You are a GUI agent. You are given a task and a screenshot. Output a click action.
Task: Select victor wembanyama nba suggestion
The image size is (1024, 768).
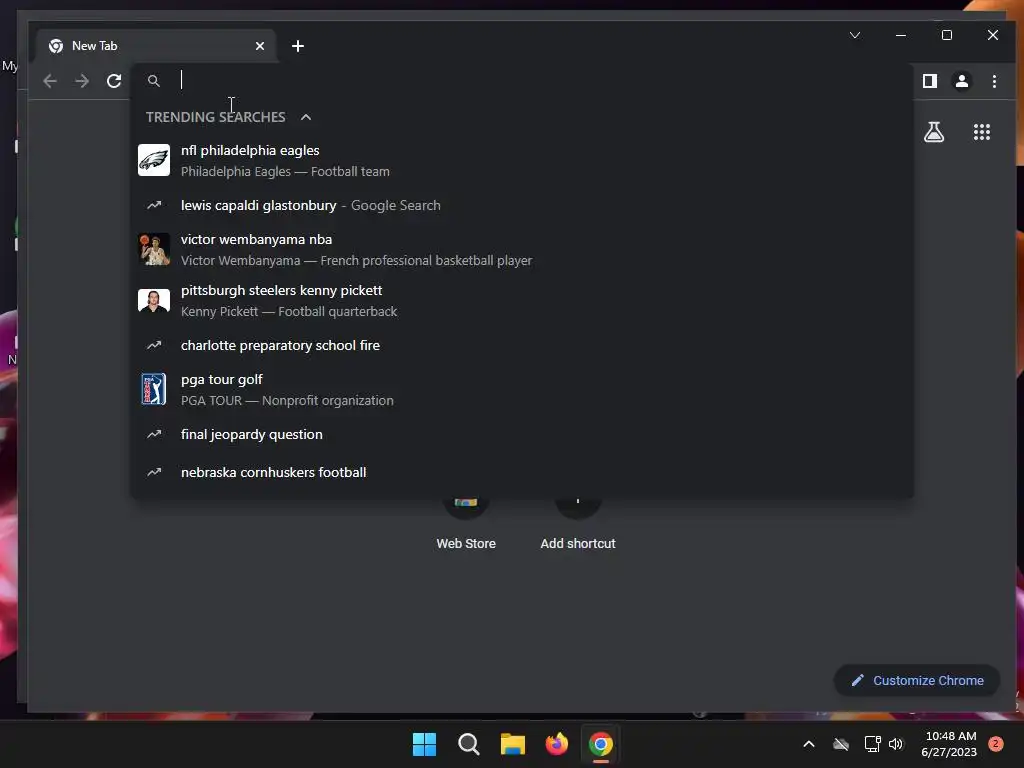tap(522, 249)
